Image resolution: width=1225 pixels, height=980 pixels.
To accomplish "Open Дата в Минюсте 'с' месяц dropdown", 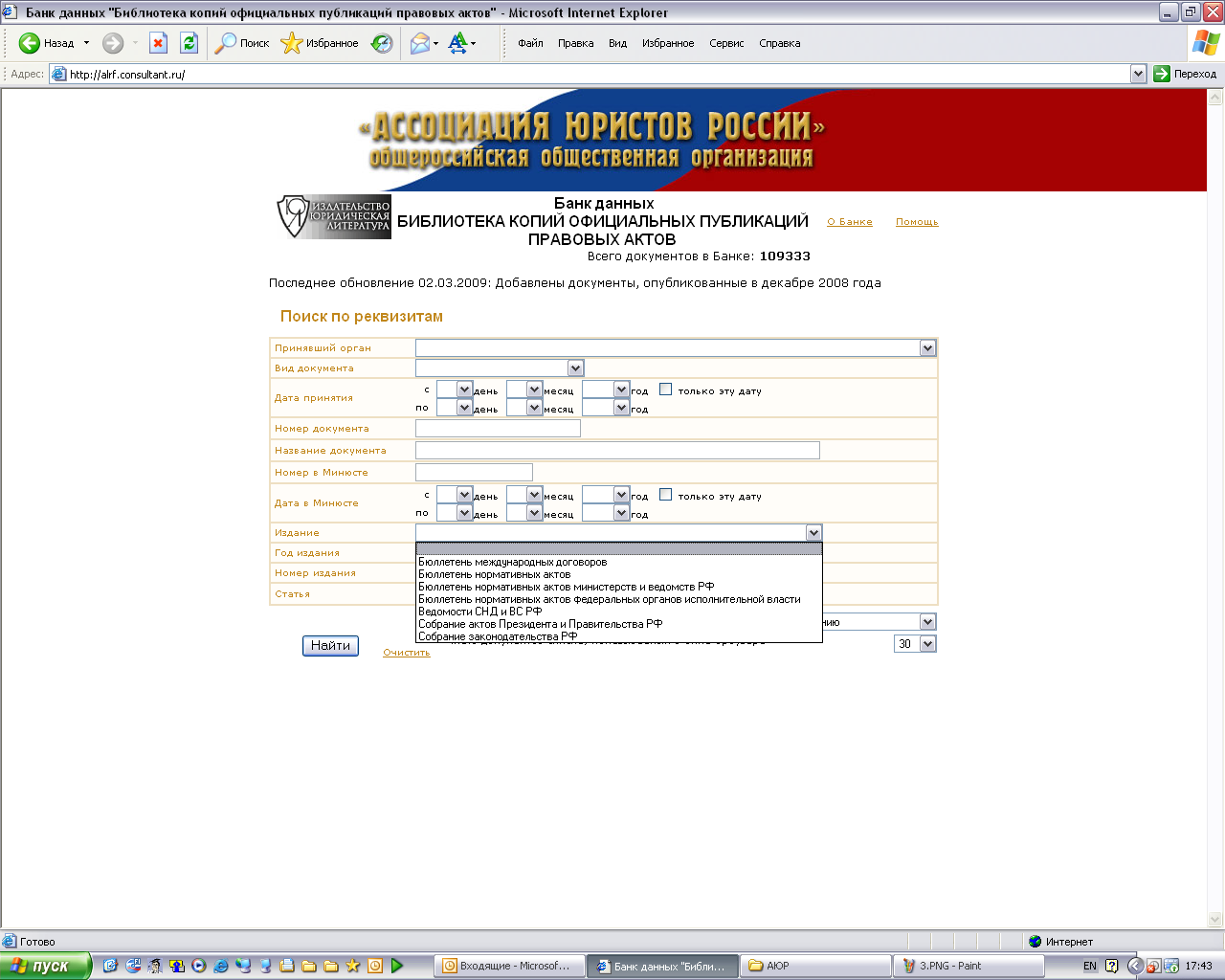I will [x=534, y=495].
